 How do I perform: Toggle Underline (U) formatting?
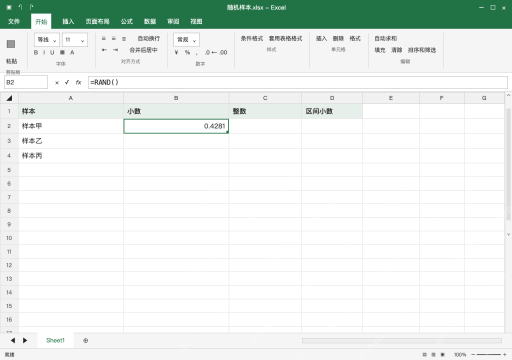pos(52,52)
